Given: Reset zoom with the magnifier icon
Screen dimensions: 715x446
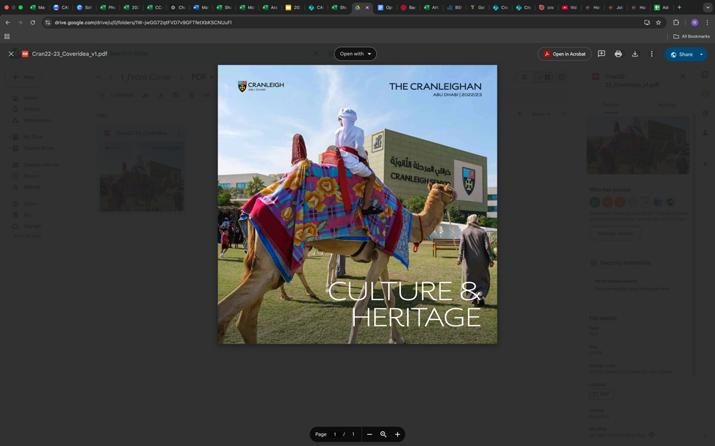Looking at the screenshot, I should click(383, 434).
